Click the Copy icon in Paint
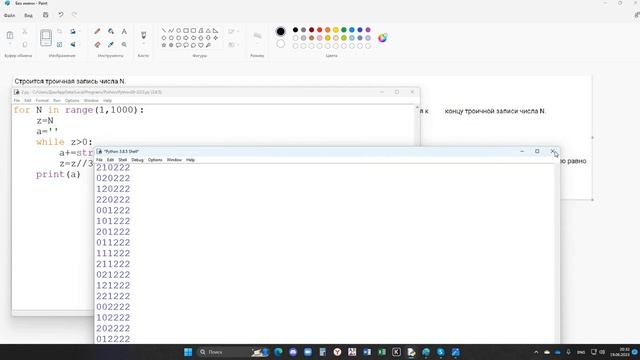This screenshot has height=360, width=640. pyautogui.click(x=25, y=44)
